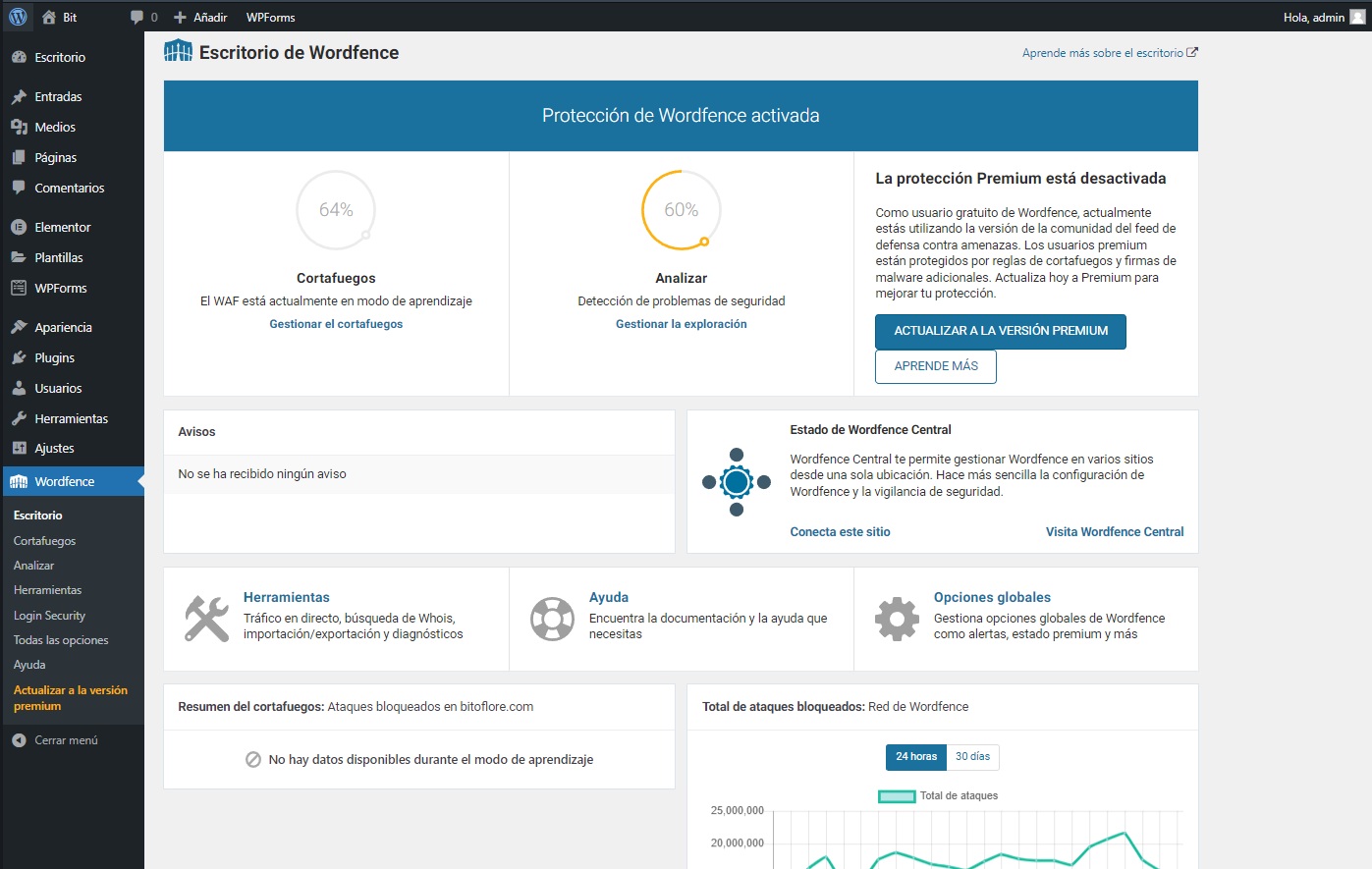Click the attacks line chart area
The width and height of the screenshot is (1372, 869).
tap(977, 840)
